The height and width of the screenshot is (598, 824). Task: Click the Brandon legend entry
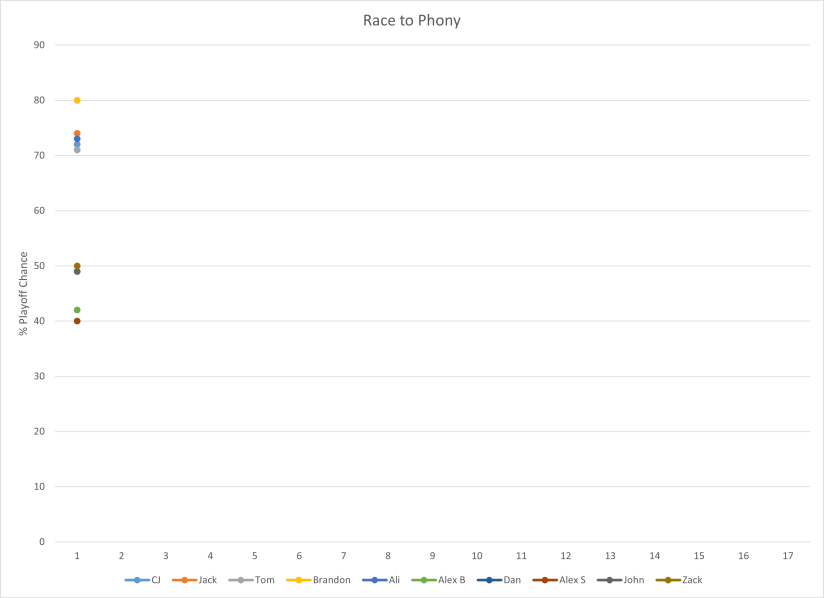point(318,580)
